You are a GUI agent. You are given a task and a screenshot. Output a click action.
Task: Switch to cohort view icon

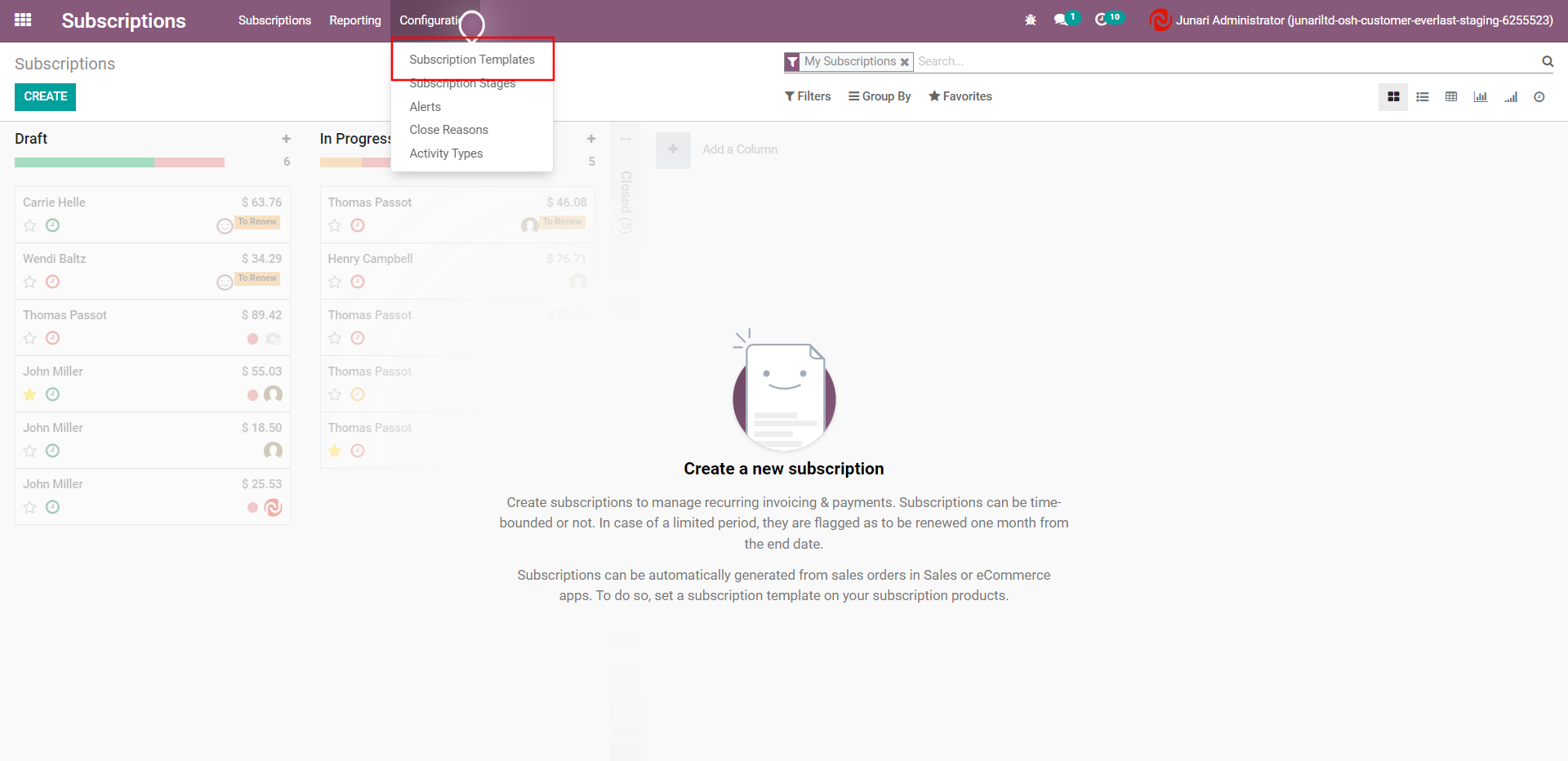point(1511,97)
